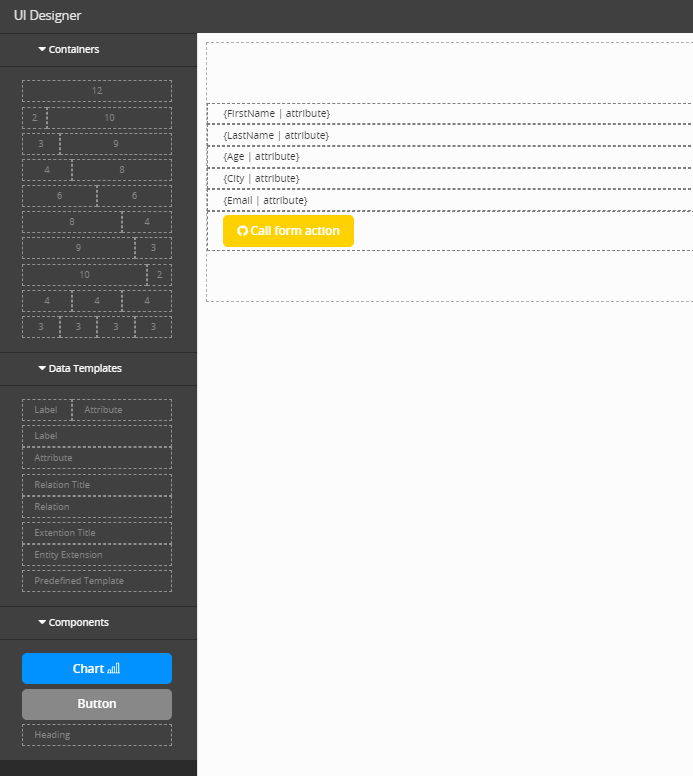This screenshot has width=693, height=776.
Task: Click the {City | attribute} field row
Action: [x=450, y=179]
